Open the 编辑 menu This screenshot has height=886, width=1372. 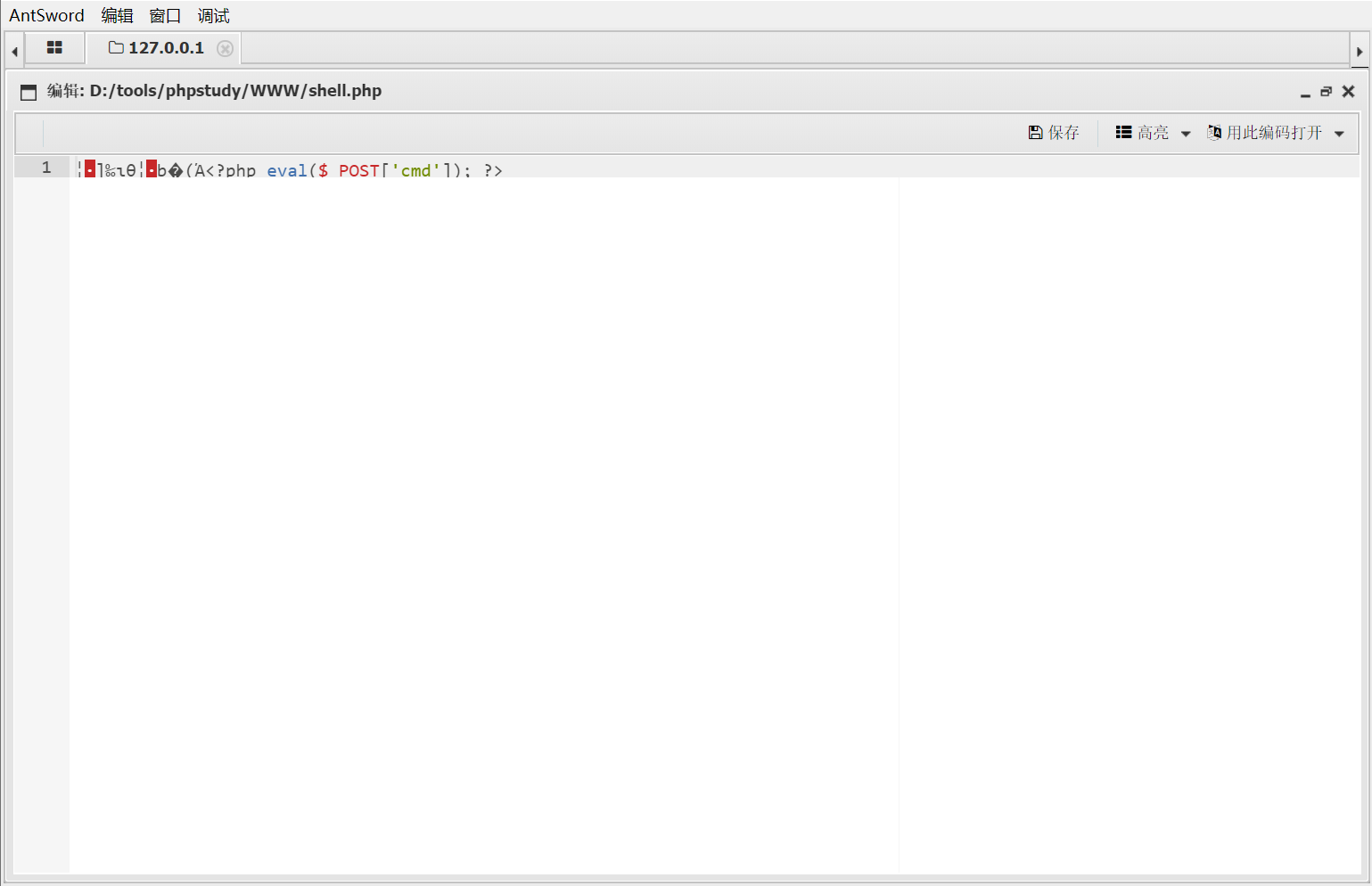117,15
